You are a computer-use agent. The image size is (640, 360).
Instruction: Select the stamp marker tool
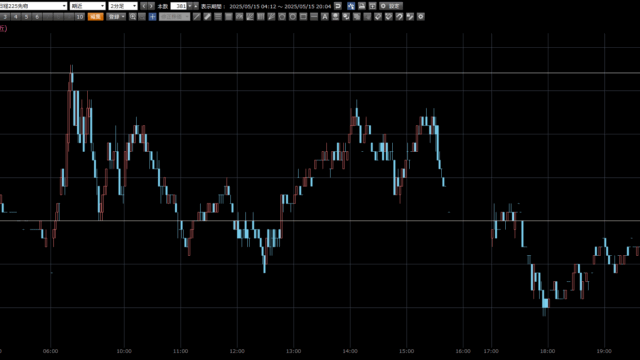pos(335,17)
